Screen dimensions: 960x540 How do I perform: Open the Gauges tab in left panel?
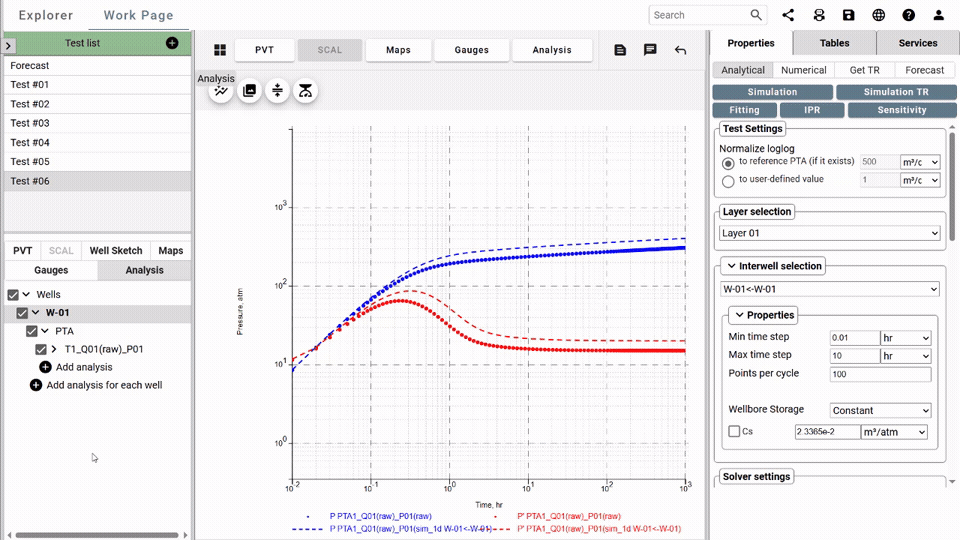(51, 270)
